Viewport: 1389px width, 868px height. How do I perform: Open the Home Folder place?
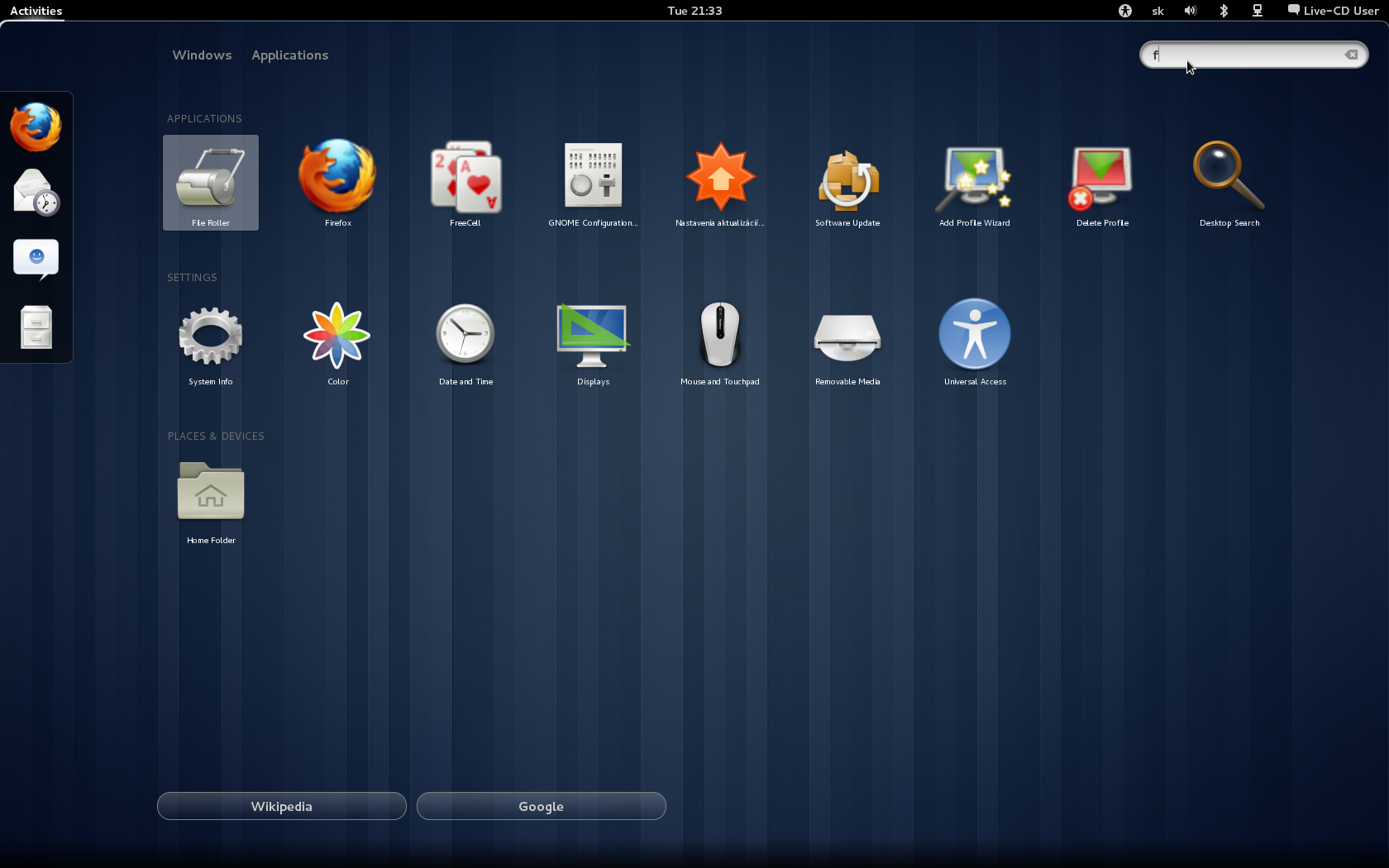point(211,500)
